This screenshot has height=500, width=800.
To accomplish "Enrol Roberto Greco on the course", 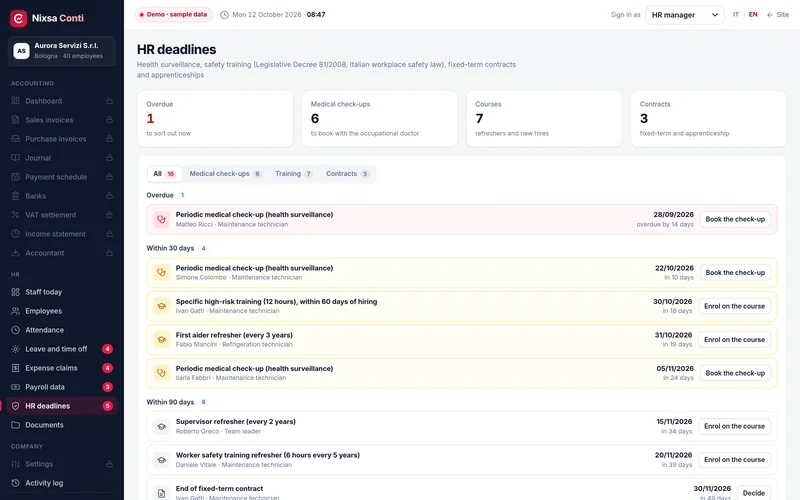I will click(x=734, y=427).
